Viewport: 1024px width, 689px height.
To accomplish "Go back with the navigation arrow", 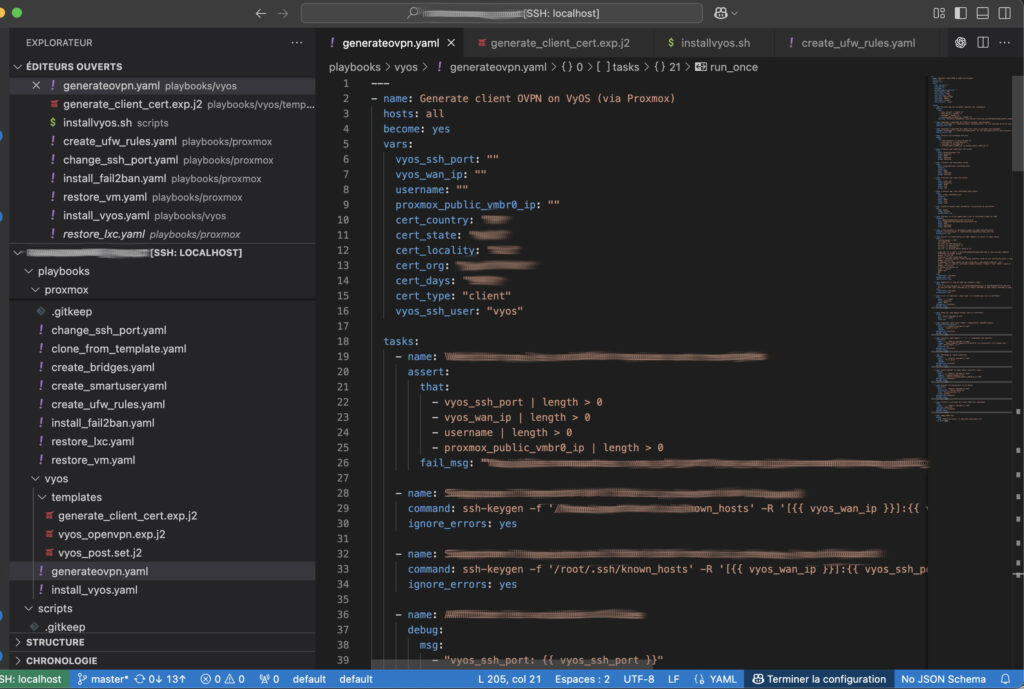I will [261, 14].
